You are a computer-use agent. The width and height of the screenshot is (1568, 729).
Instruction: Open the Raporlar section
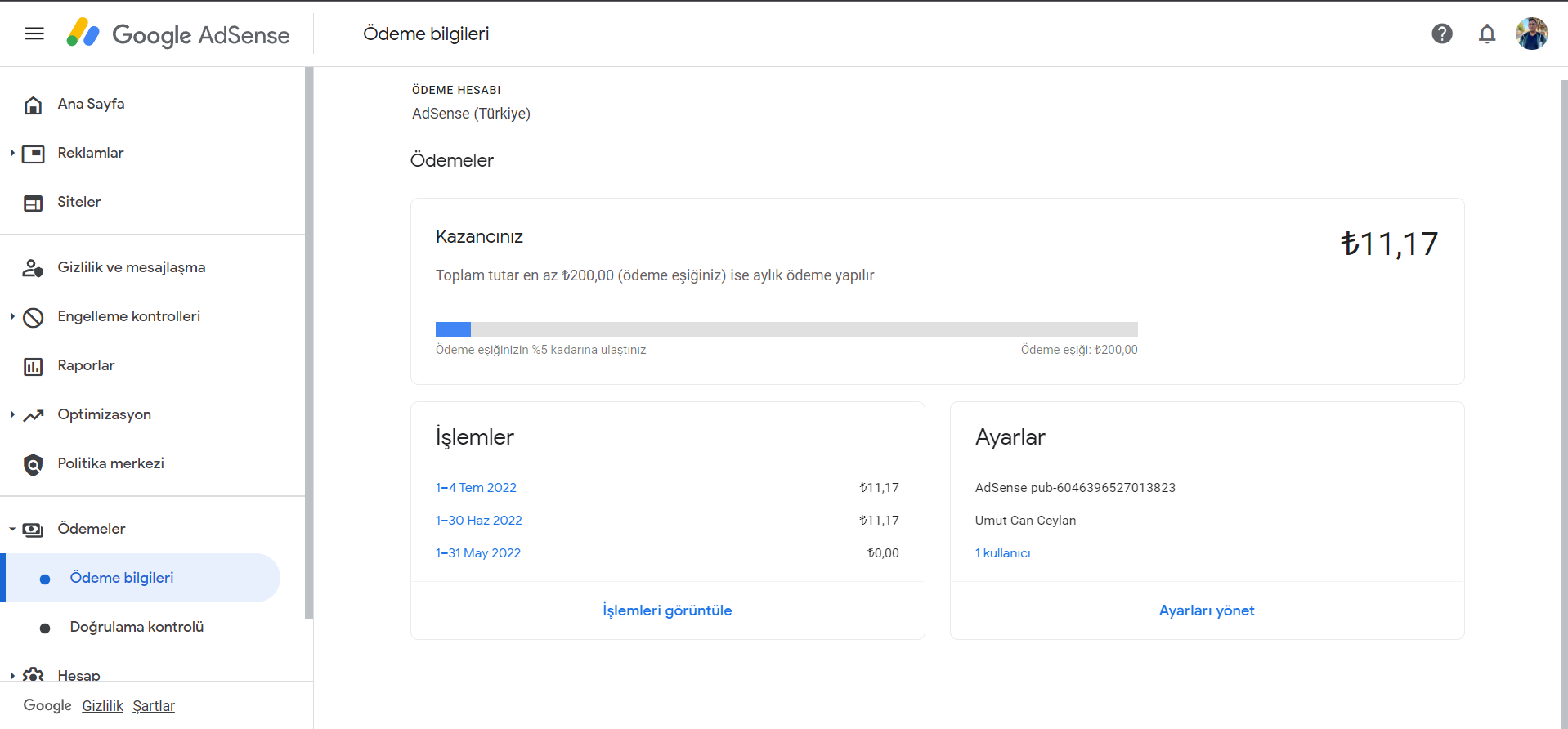(x=86, y=365)
